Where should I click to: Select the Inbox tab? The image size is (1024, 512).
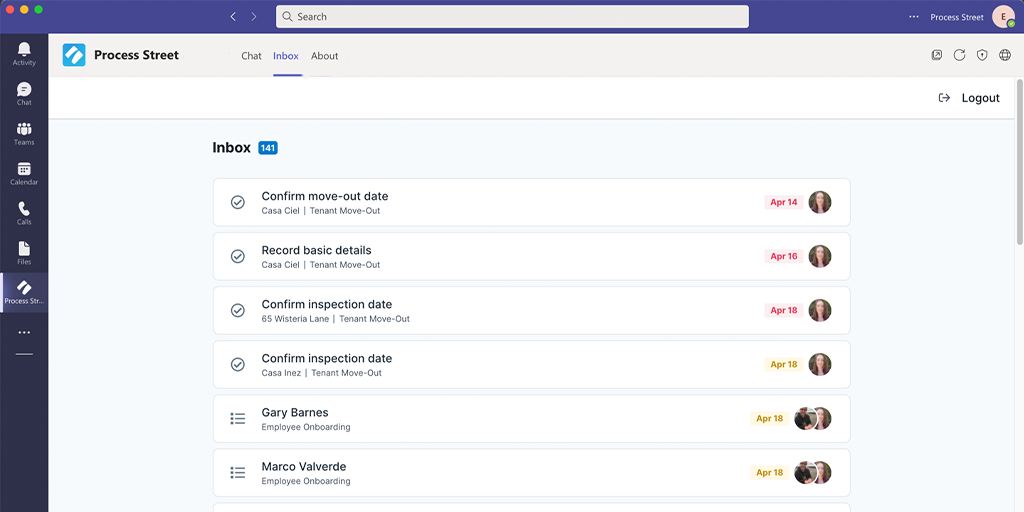click(286, 56)
